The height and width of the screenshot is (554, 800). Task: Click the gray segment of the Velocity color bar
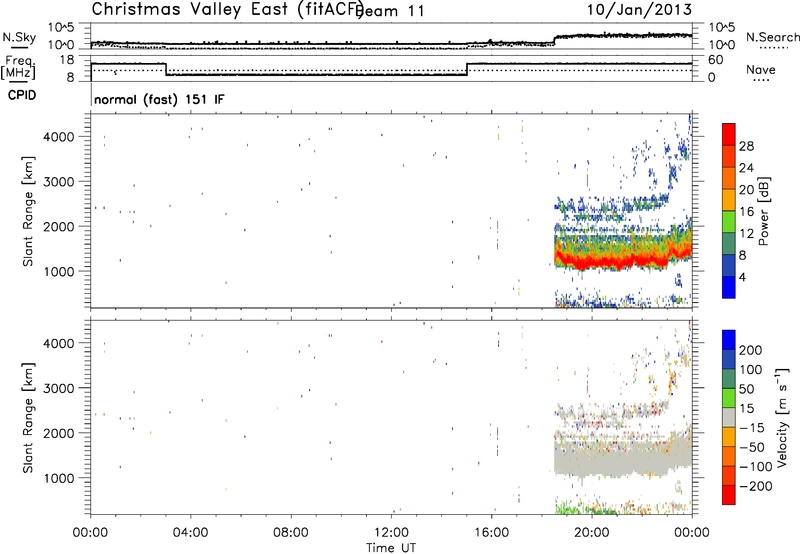(x=729, y=417)
